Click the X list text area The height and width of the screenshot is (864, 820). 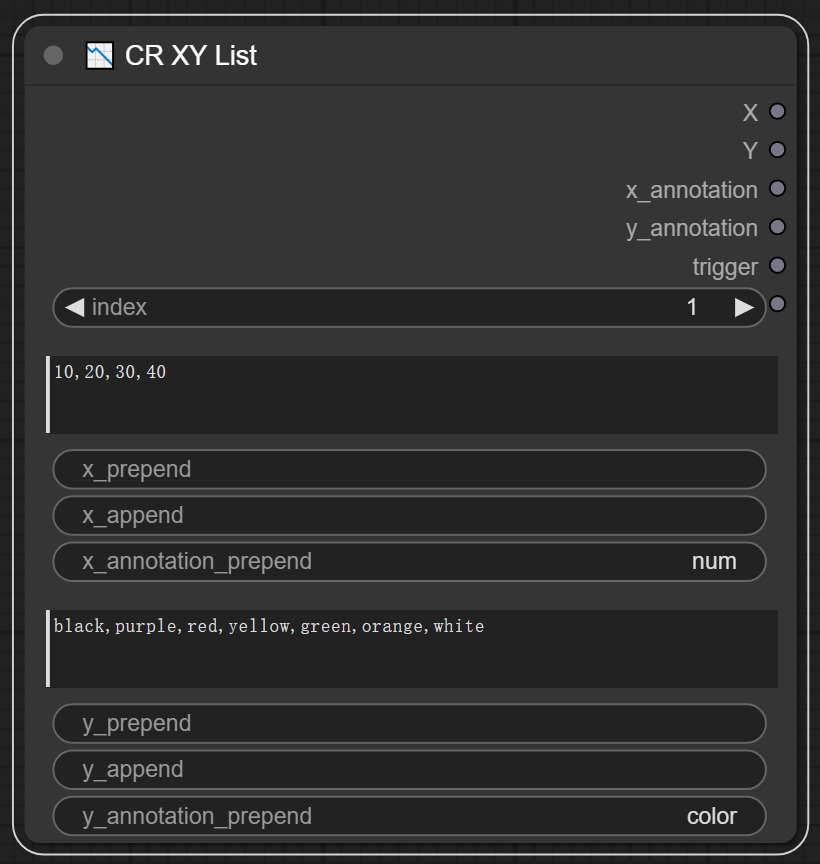click(412, 395)
